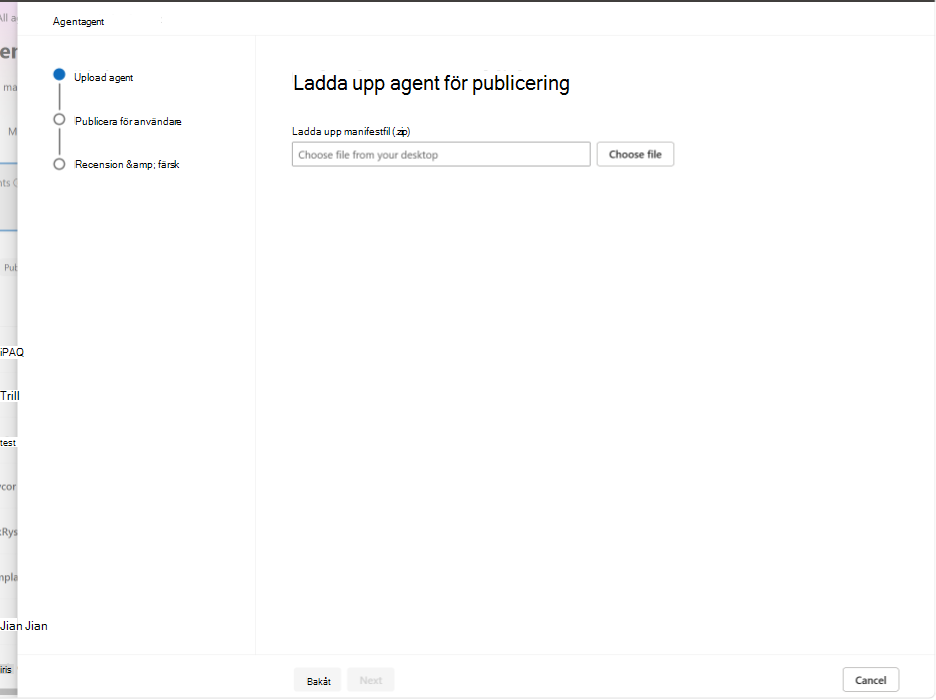Select the Recension & färsk step
Image resolution: width=936 pixels, height=700 pixels.
coord(127,164)
